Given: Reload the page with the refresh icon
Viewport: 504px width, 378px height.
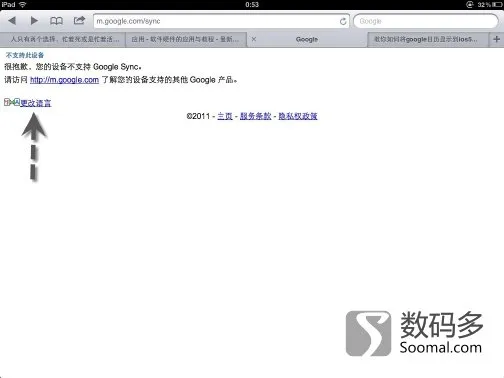Looking at the screenshot, I should click(343, 21).
